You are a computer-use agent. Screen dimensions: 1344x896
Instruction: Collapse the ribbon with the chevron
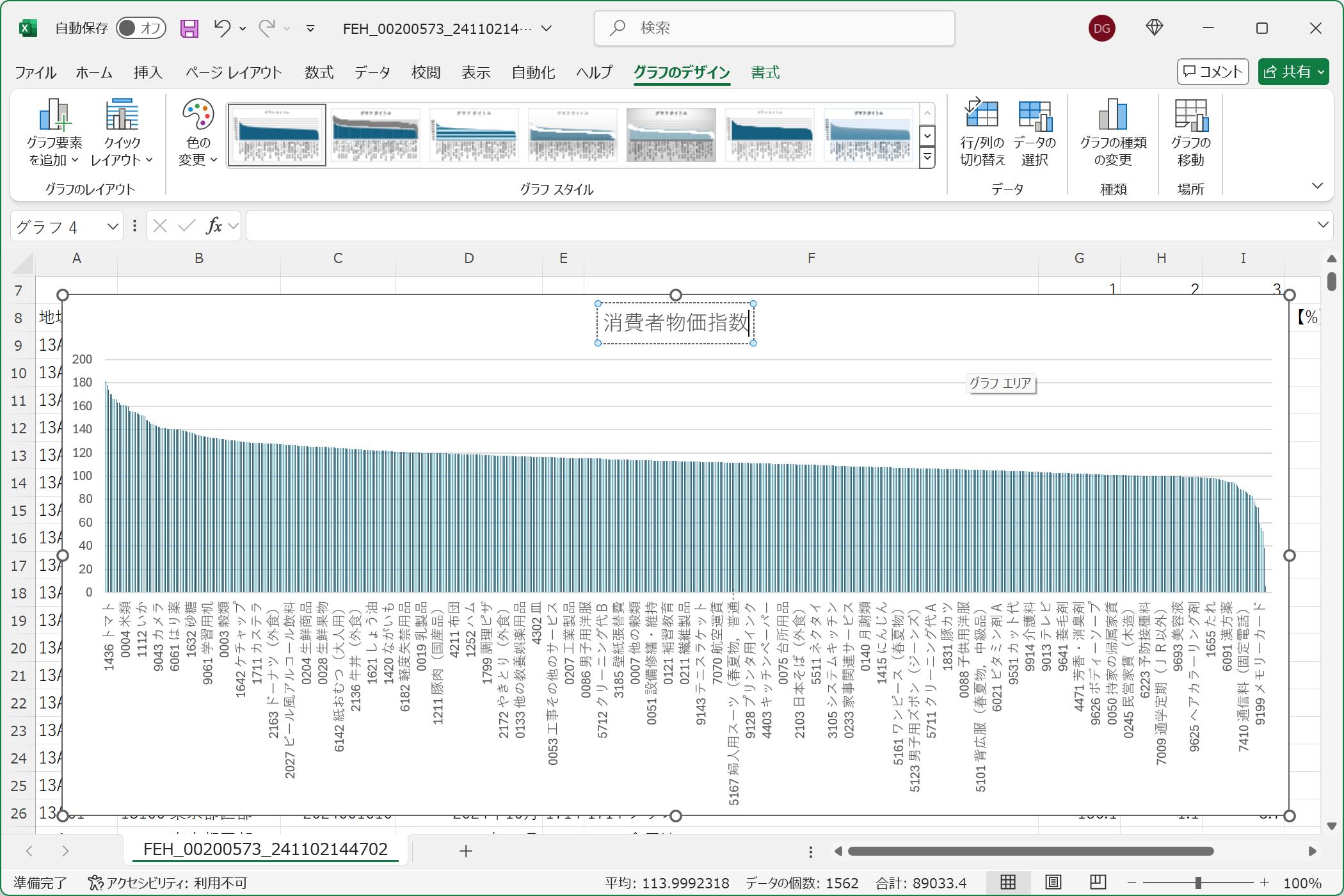(1317, 186)
